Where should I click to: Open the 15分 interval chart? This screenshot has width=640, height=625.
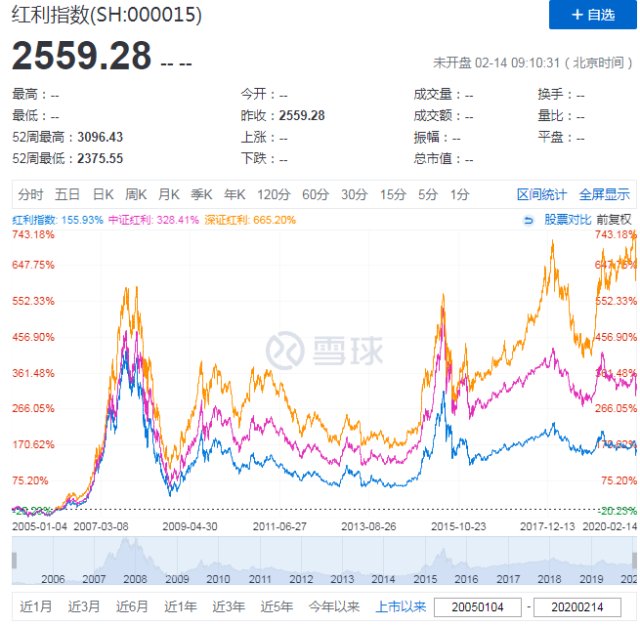click(393, 194)
